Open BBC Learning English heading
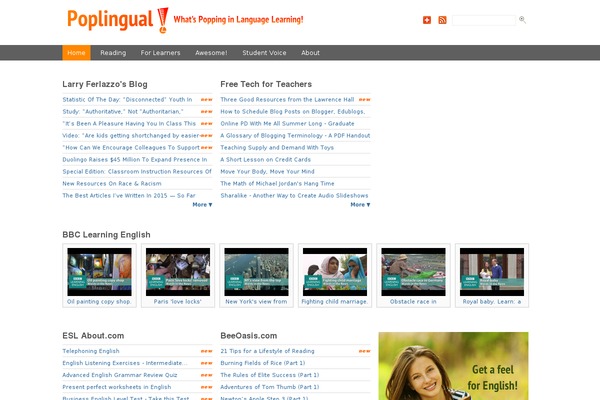Screen dimensions: 600x400 [x=106, y=235]
